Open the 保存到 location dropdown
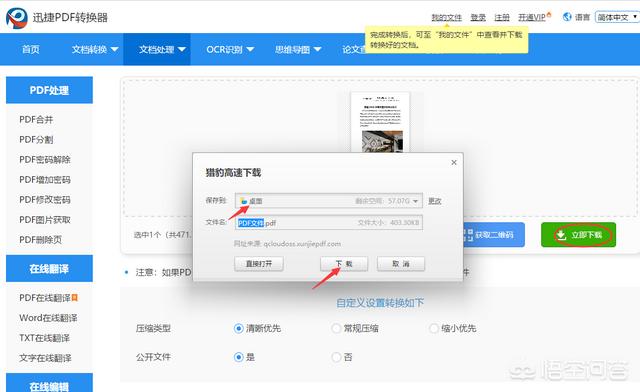 pos(416,201)
